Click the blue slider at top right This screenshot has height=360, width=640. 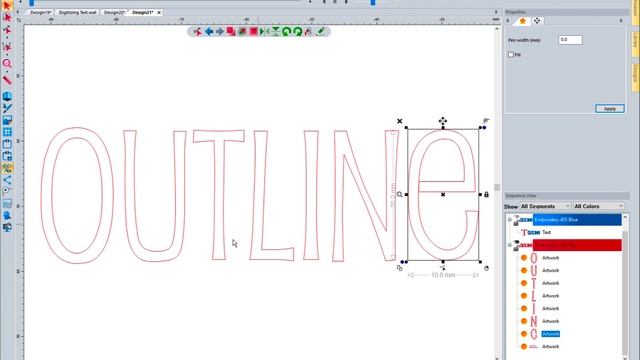pyautogui.click(x=373, y=2)
